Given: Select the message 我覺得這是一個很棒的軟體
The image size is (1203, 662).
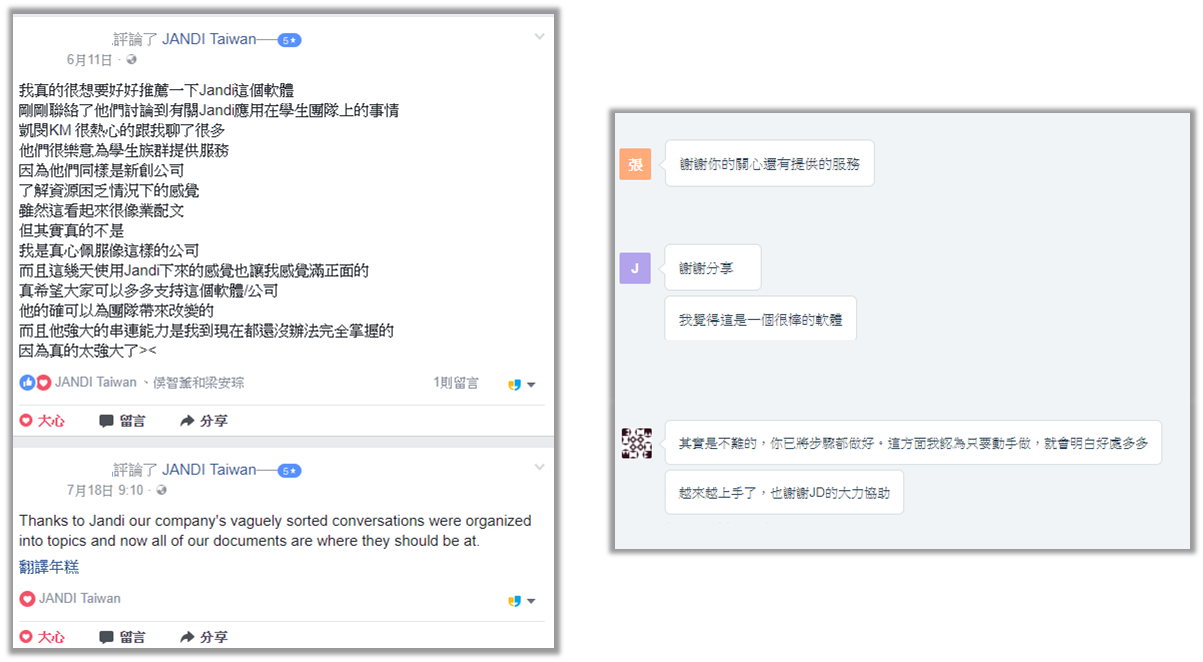Looking at the screenshot, I should point(760,318).
